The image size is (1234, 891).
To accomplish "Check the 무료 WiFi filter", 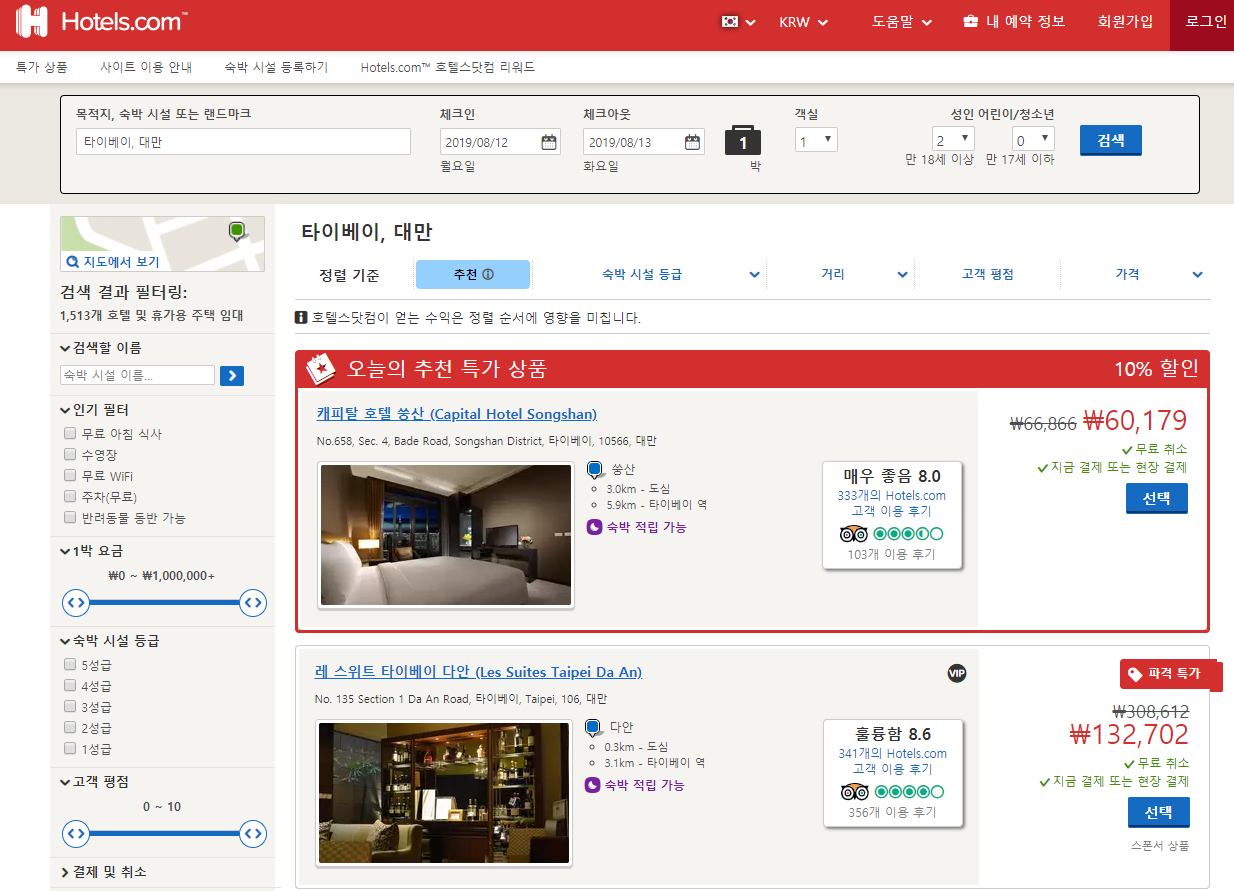I will tap(70, 476).
